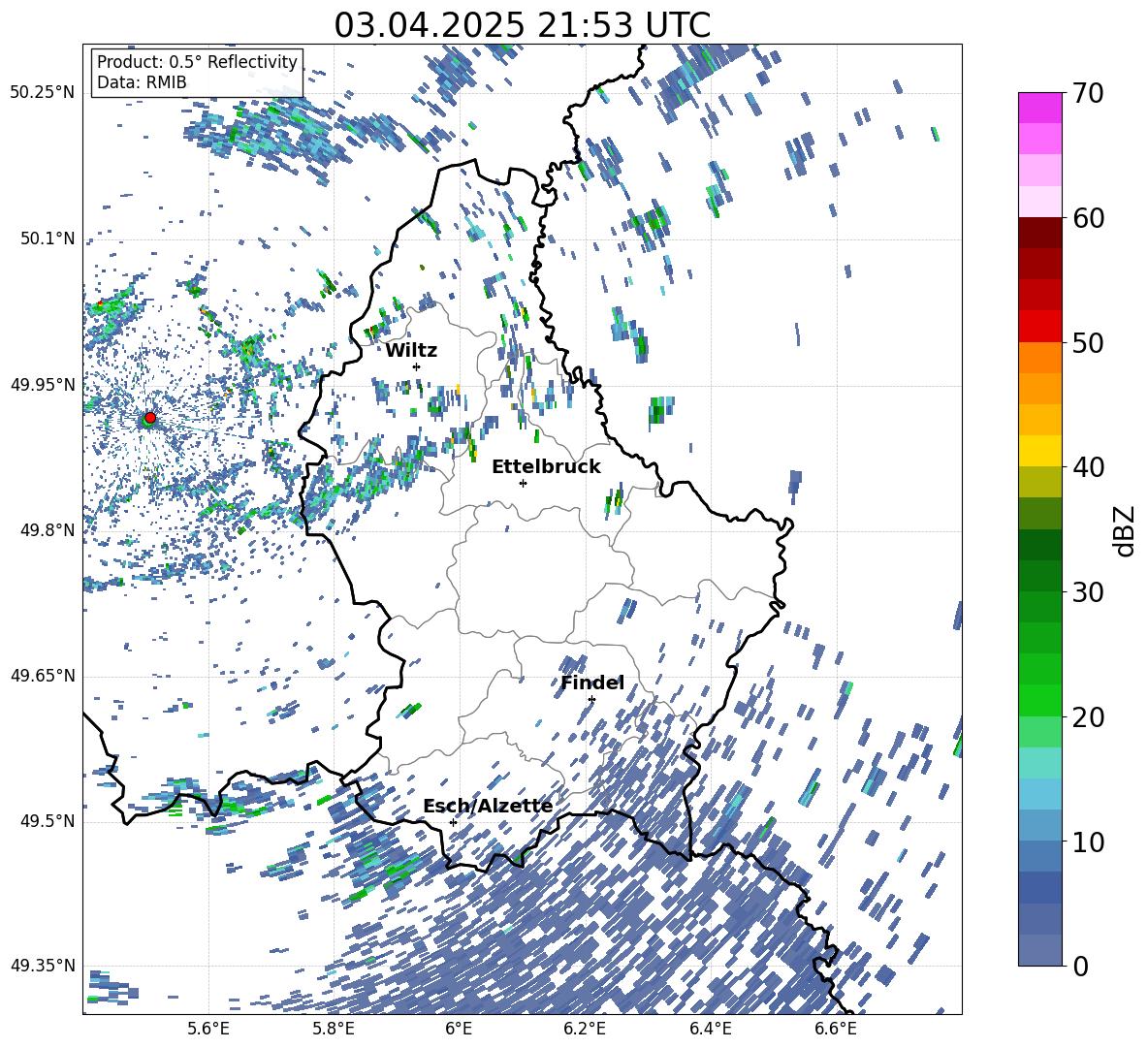Click the yellow colorbar segment above 40

[1039, 451]
